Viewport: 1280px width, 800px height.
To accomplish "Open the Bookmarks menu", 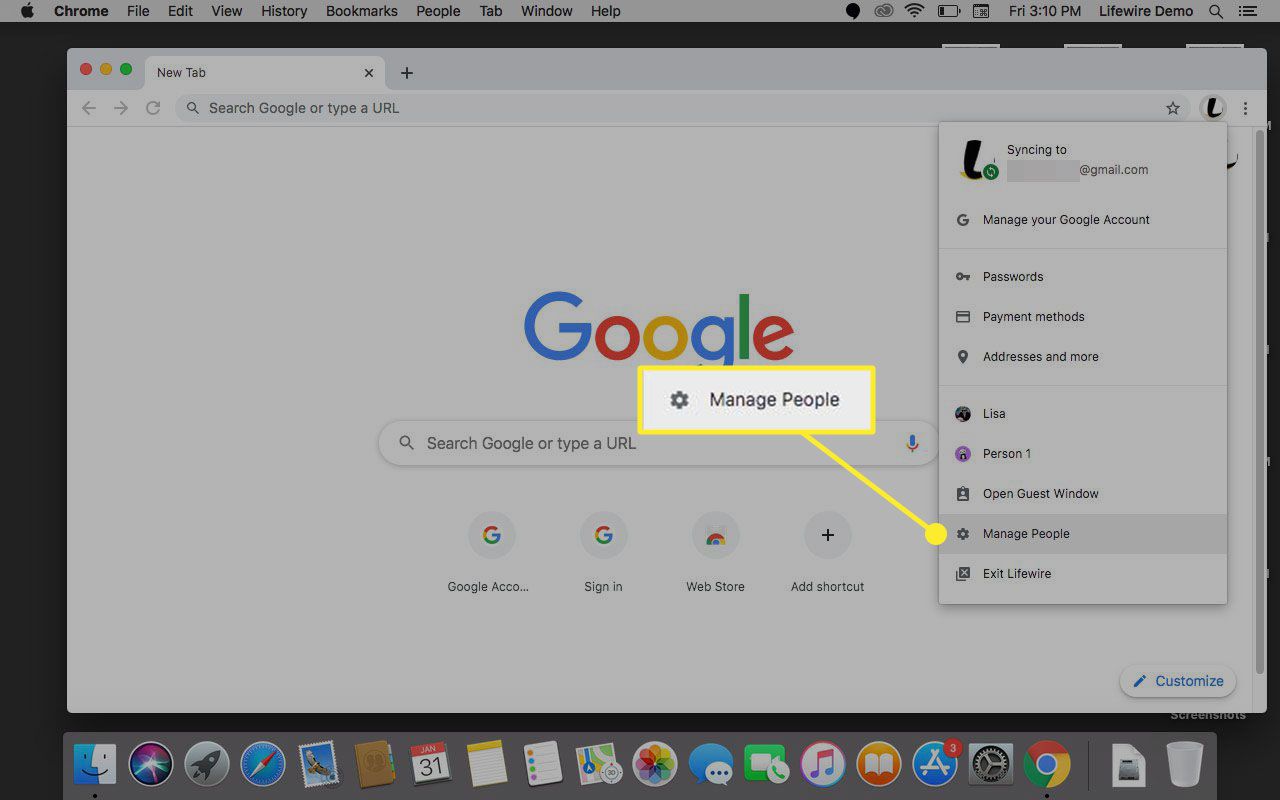I will 362,11.
